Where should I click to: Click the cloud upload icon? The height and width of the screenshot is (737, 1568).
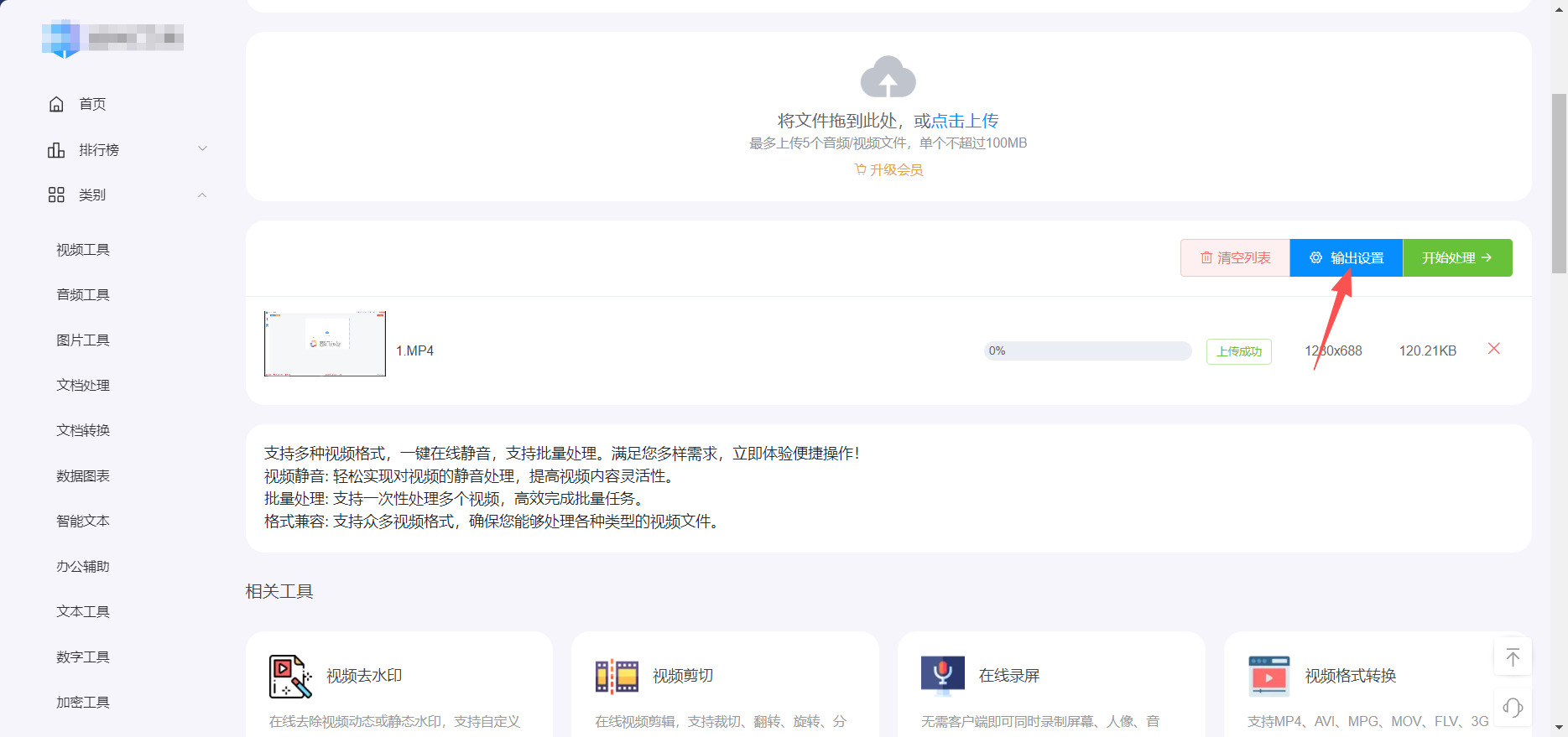tap(888, 77)
